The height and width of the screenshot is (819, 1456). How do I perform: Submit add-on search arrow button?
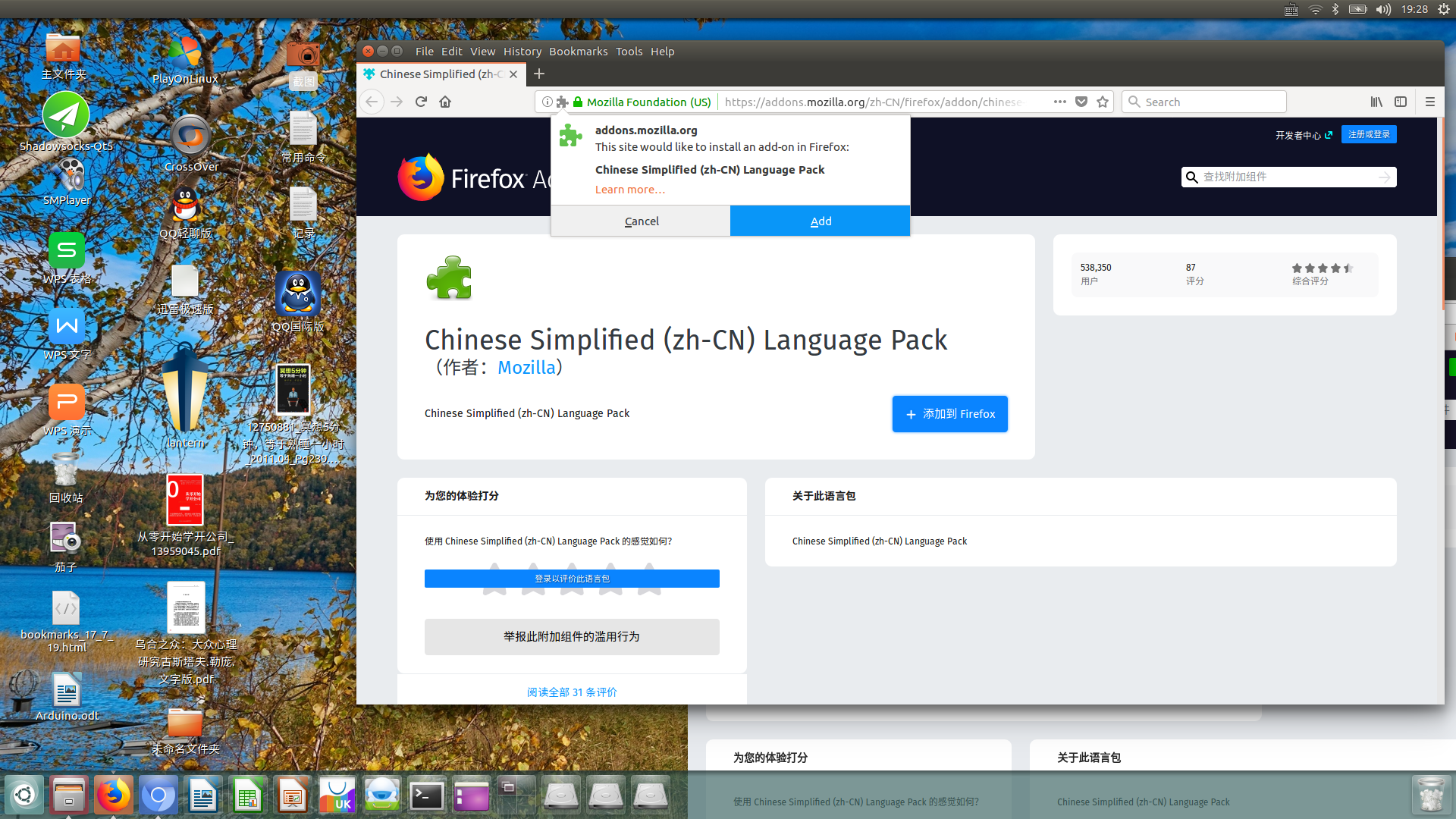pos(1385,177)
